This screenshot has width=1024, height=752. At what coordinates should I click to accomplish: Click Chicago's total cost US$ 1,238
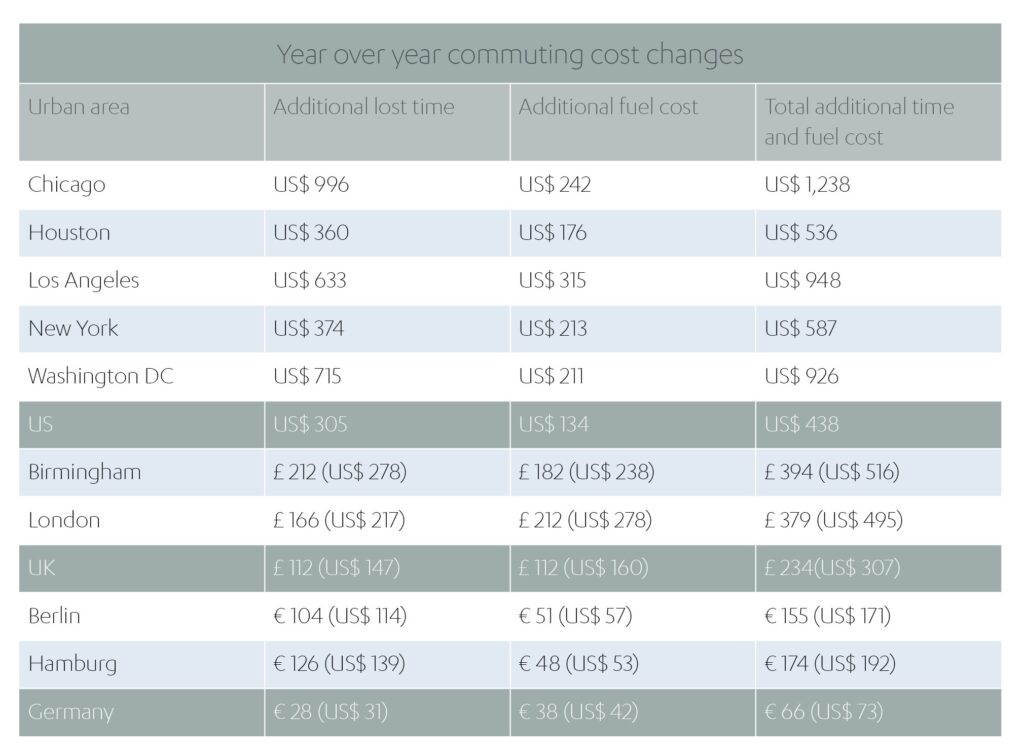click(807, 185)
